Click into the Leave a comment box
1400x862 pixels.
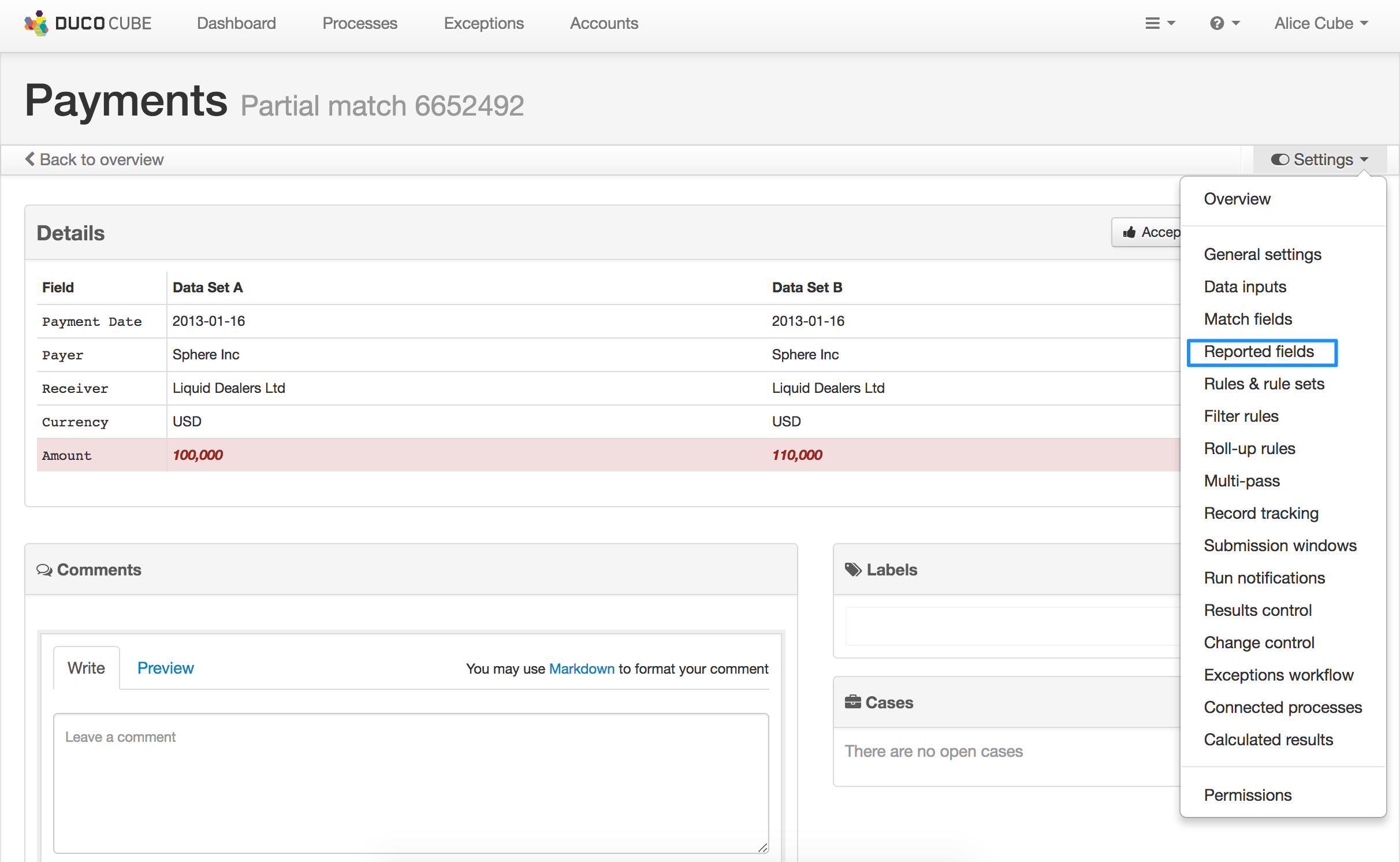coord(411,782)
